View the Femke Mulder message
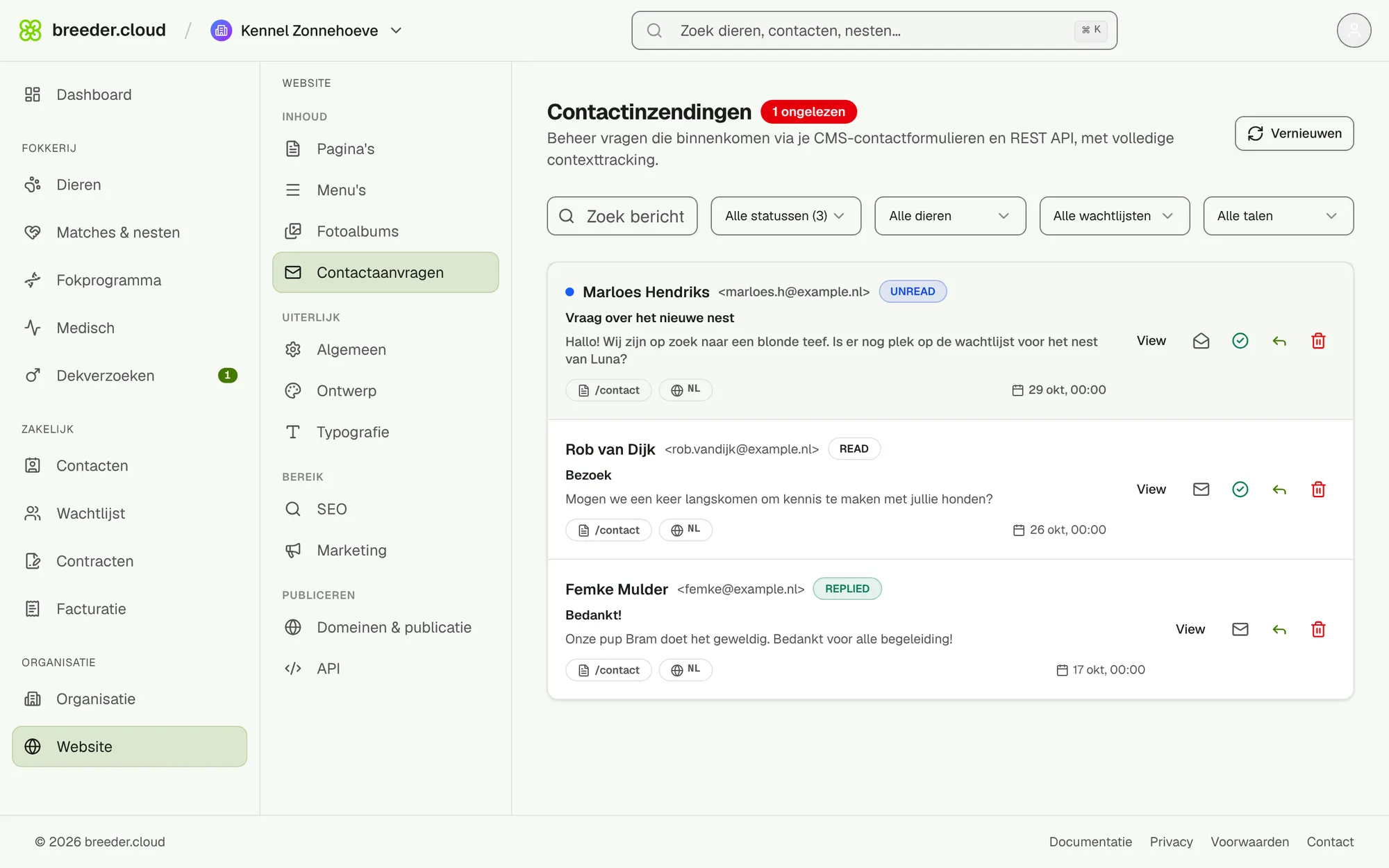Screen dimensions: 1389x868 pos(1190,629)
